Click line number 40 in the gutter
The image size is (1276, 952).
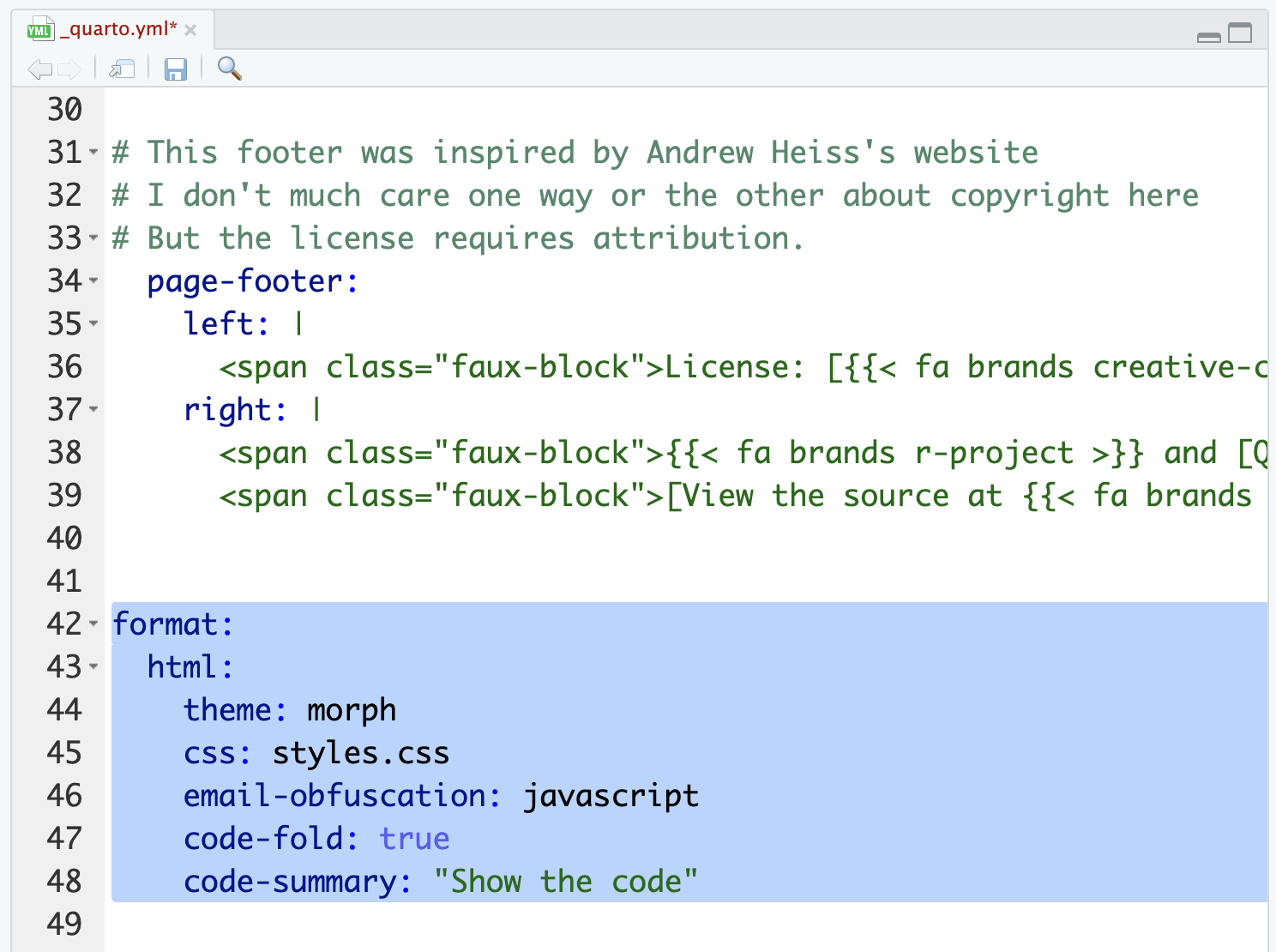pos(64,539)
